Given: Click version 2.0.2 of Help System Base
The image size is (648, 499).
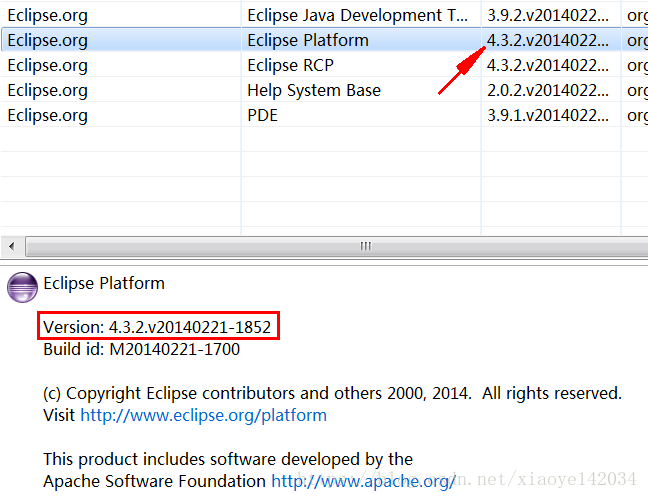Looking at the screenshot, I should pos(548,90).
